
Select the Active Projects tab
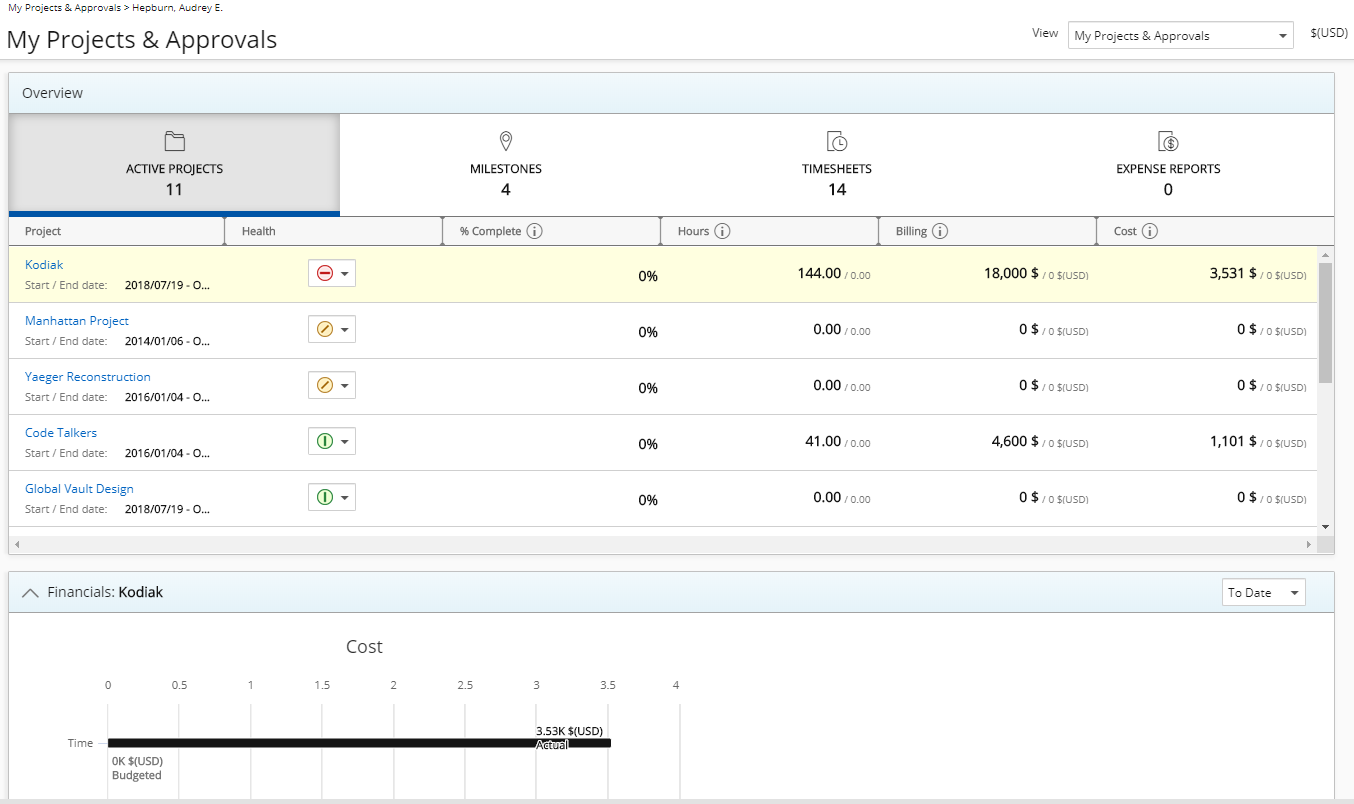pos(174,165)
